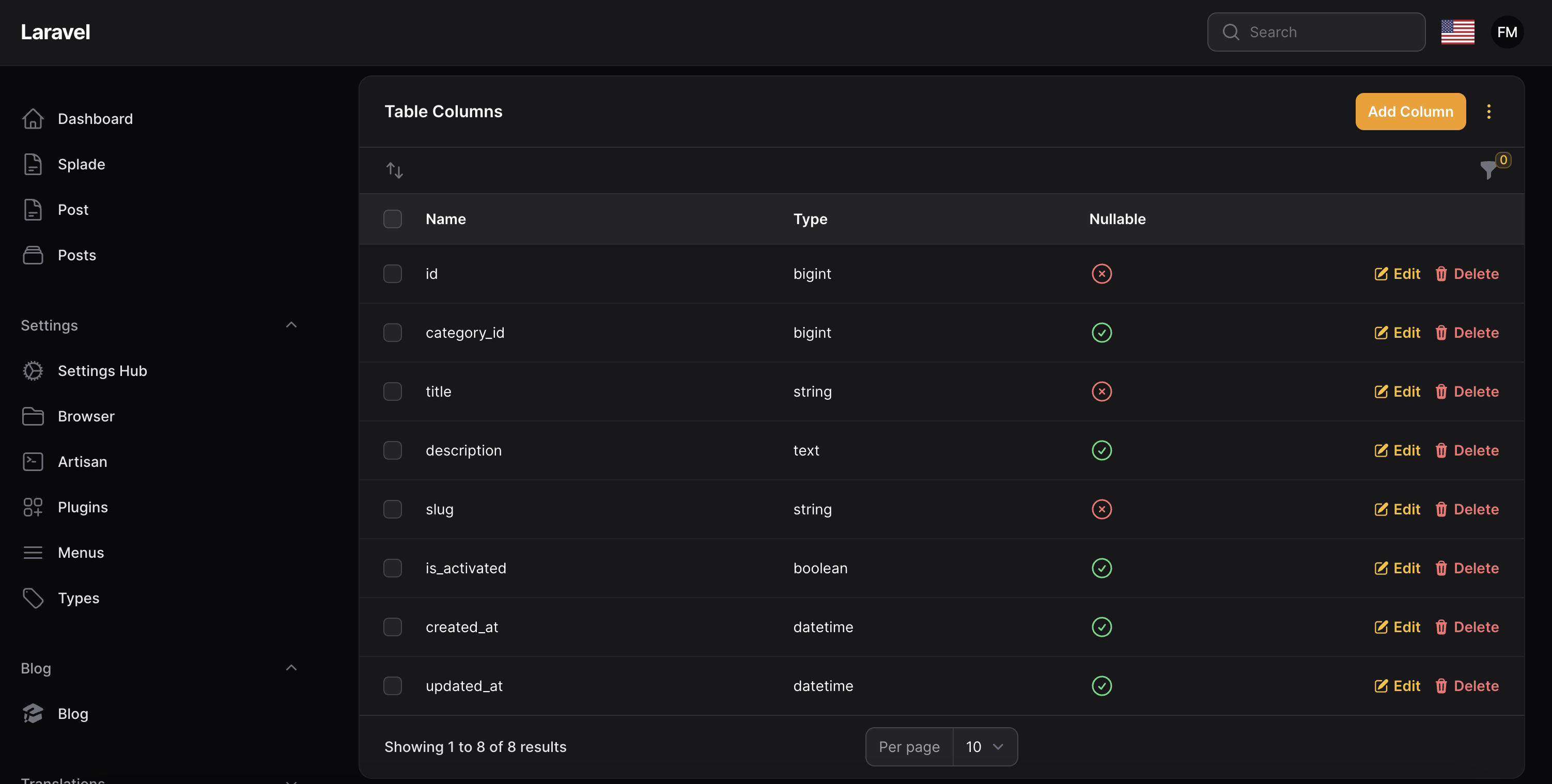This screenshot has width=1552, height=784.
Task: Toggle nullable status for is_activated row
Action: click(x=1101, y=568)
